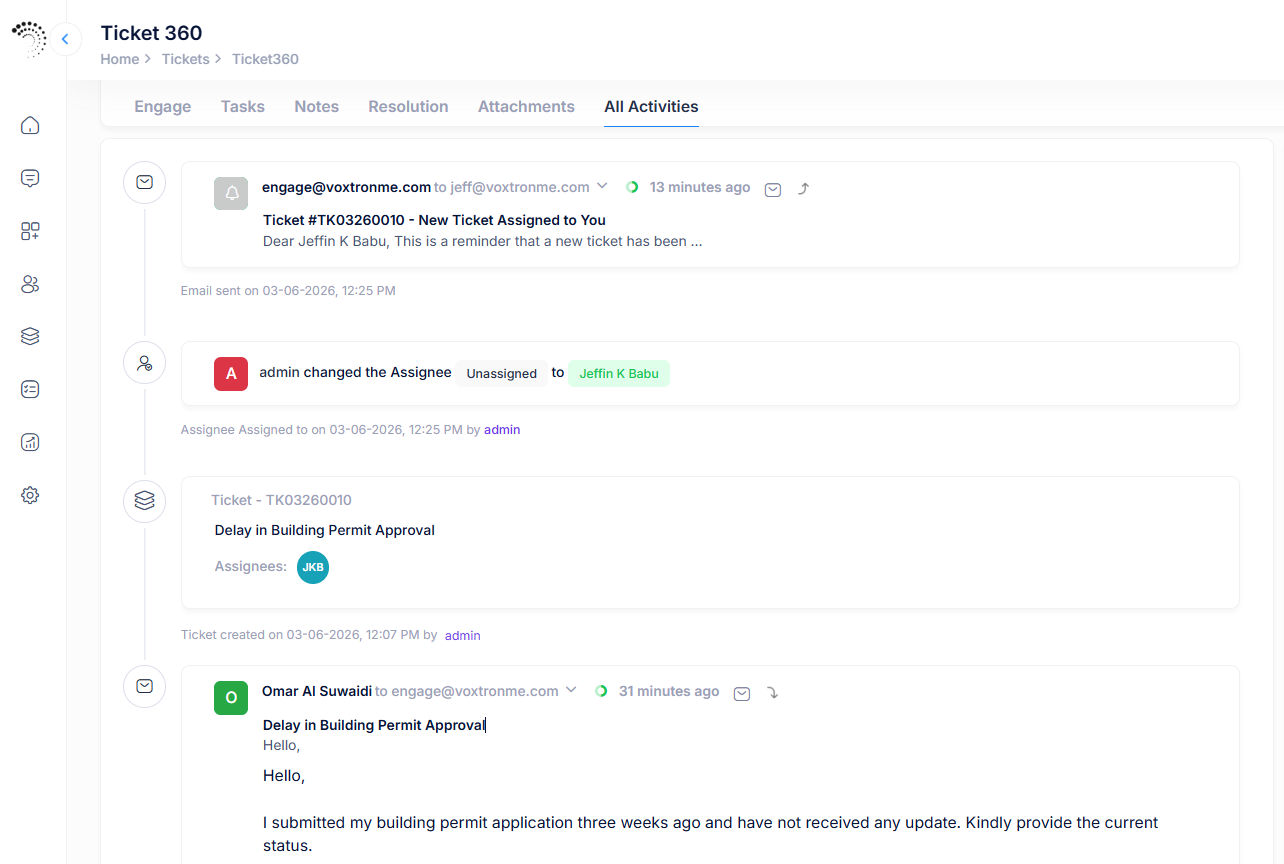Click the application logo at top-left
Image resolution: width=1284 pixels, height=864 pixels.
point(30,39)
